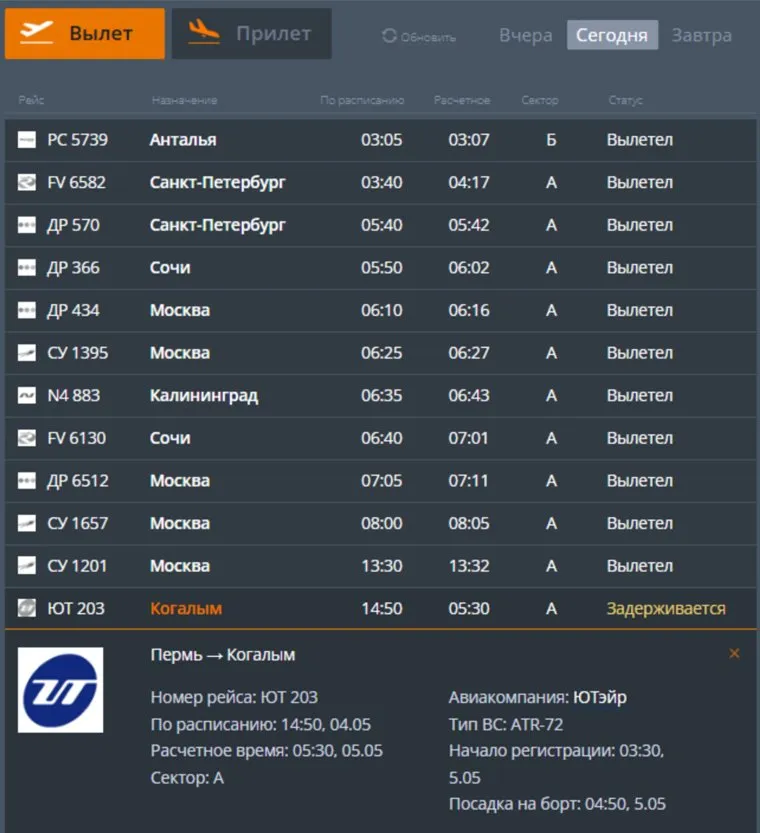Click the Aeroflot icon beside СУ 1395
Viewport: 760px width, 833px height.
tap(27, 353)
